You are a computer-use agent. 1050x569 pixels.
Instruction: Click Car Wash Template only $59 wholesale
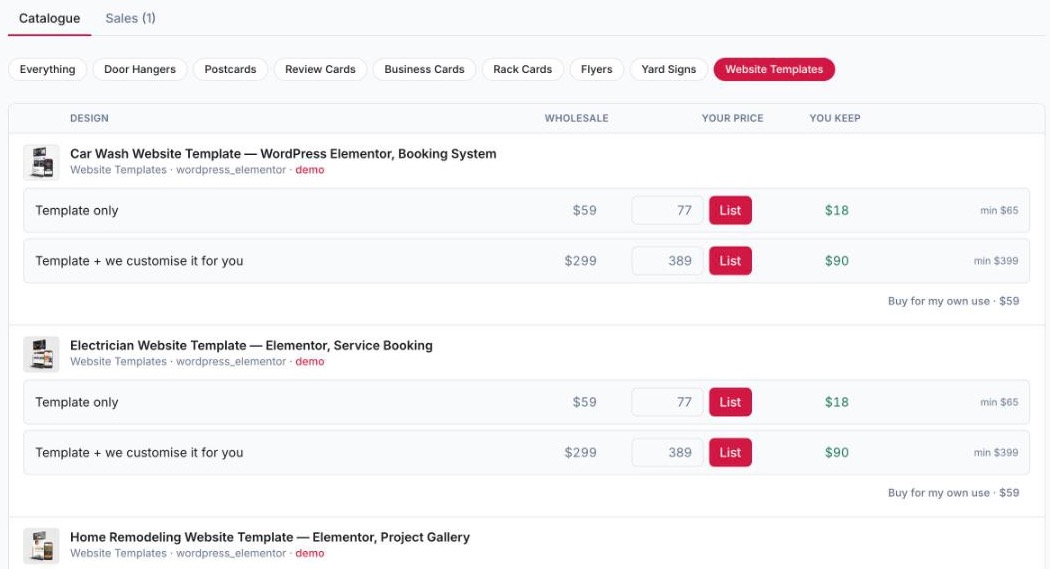585,210
